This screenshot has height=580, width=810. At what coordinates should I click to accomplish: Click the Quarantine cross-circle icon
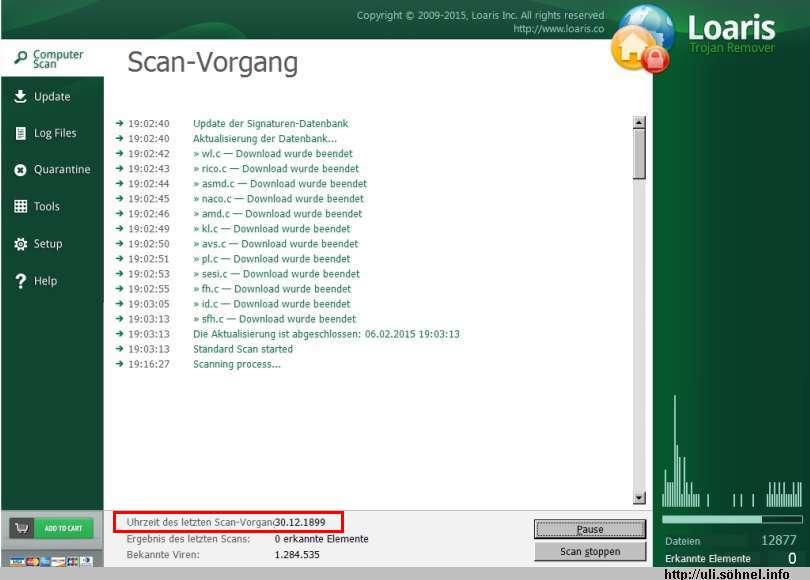point(20,170)
